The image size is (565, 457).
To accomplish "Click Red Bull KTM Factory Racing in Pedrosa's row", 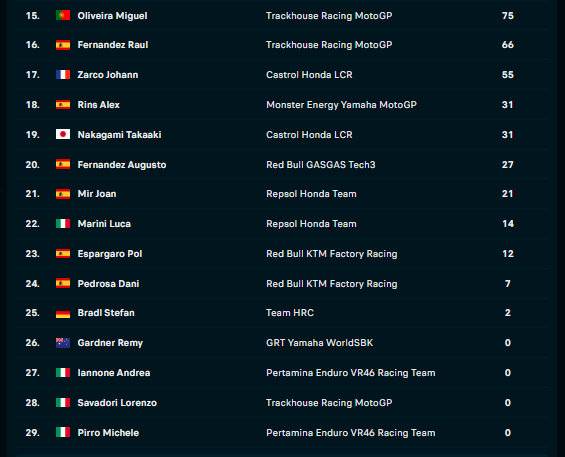I will point(332,284).
